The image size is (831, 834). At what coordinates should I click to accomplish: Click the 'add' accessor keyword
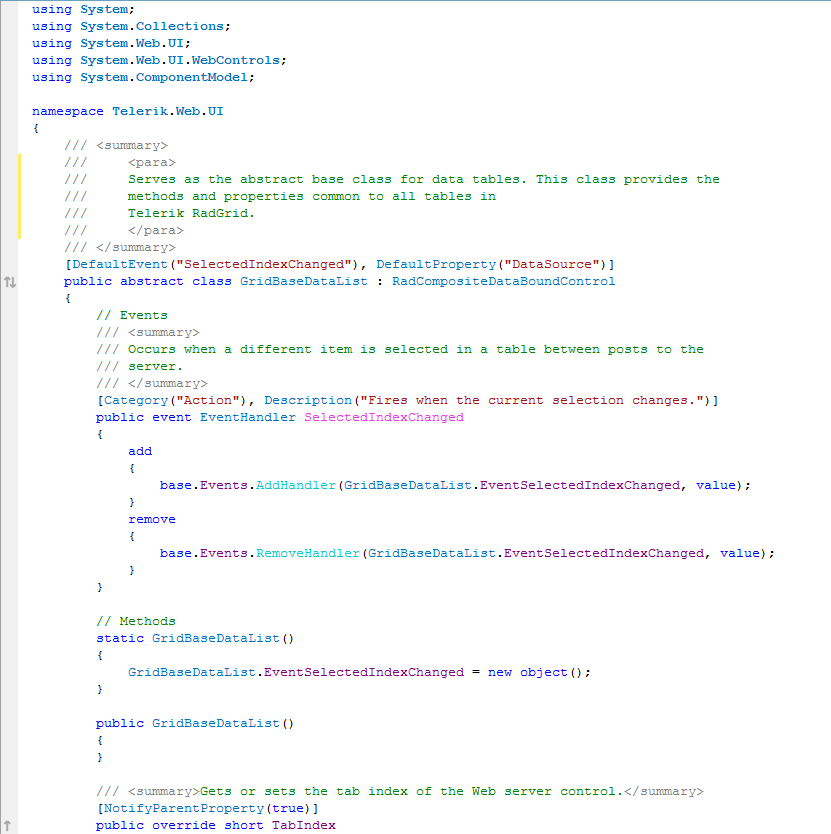pos(140,452)
